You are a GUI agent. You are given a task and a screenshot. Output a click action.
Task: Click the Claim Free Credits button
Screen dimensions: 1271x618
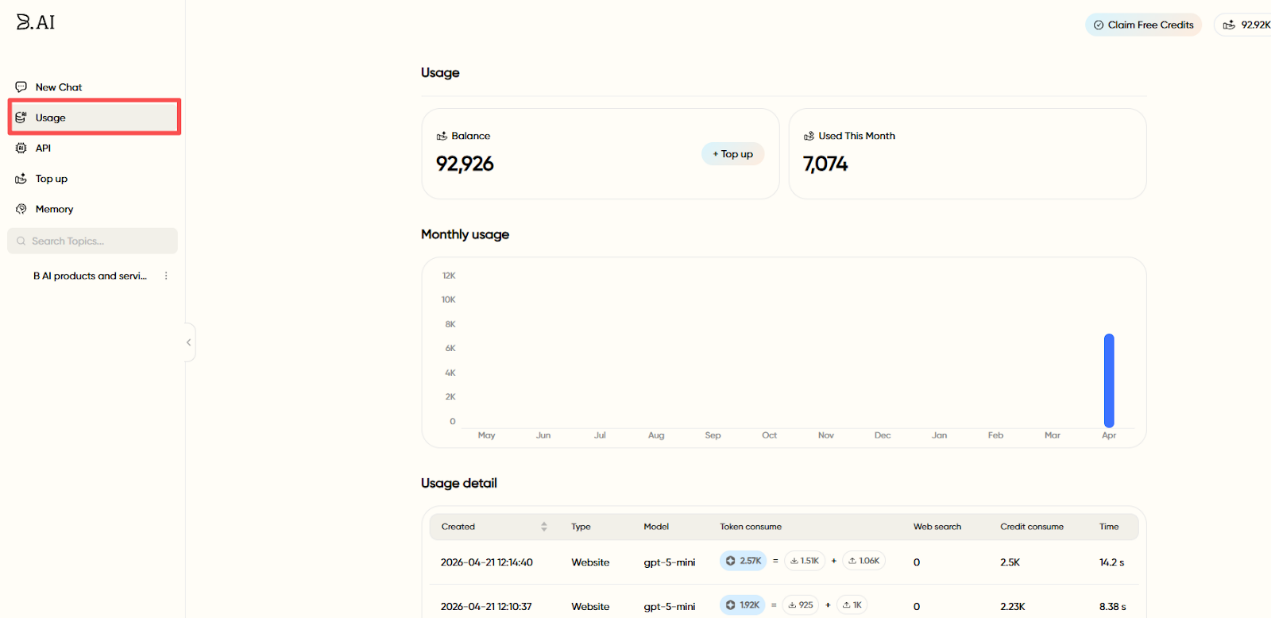(1143, 25)
